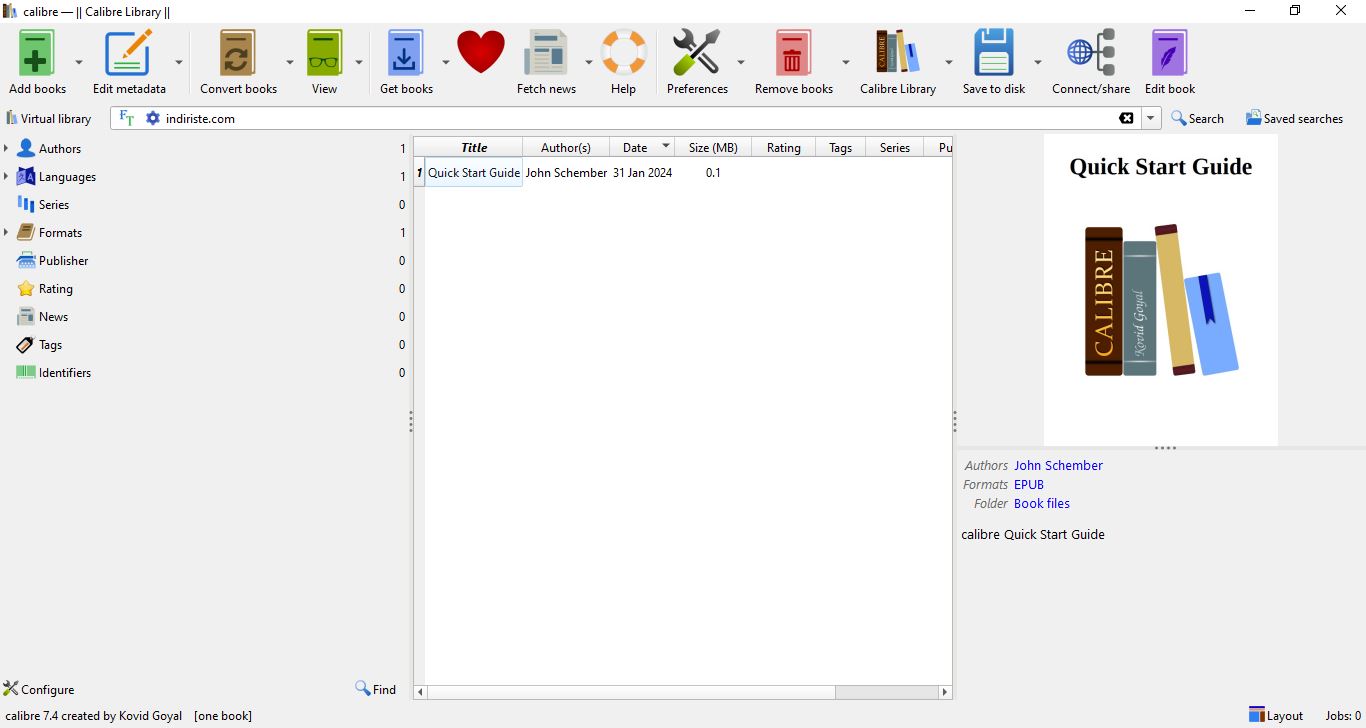Click the Virtual library button
Image resolution: width=1366 pixels, height=728 pixels.
pos(48,118)
